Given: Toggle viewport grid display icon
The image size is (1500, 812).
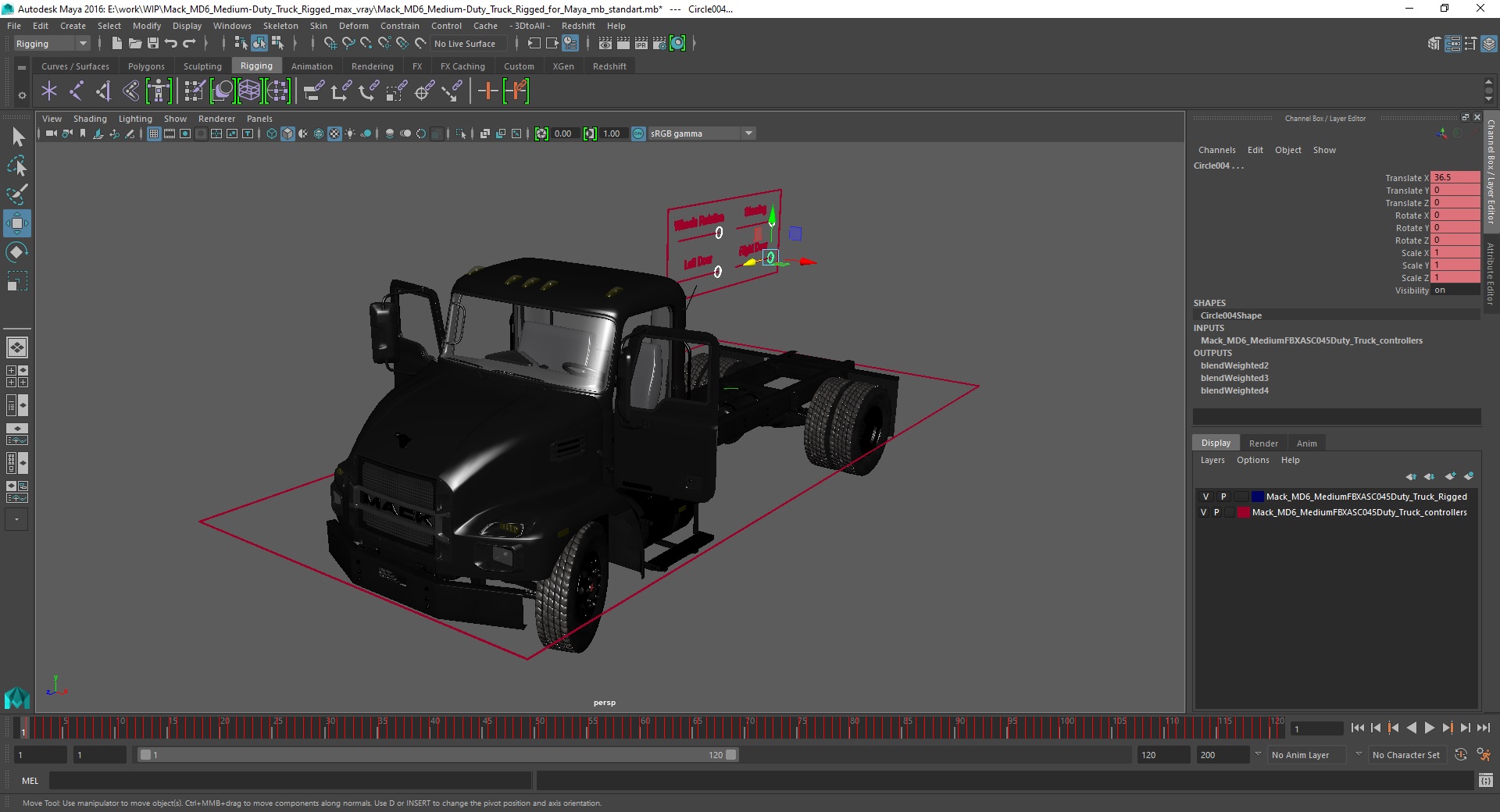Looking at the screenshot, I should click(154, 134).
